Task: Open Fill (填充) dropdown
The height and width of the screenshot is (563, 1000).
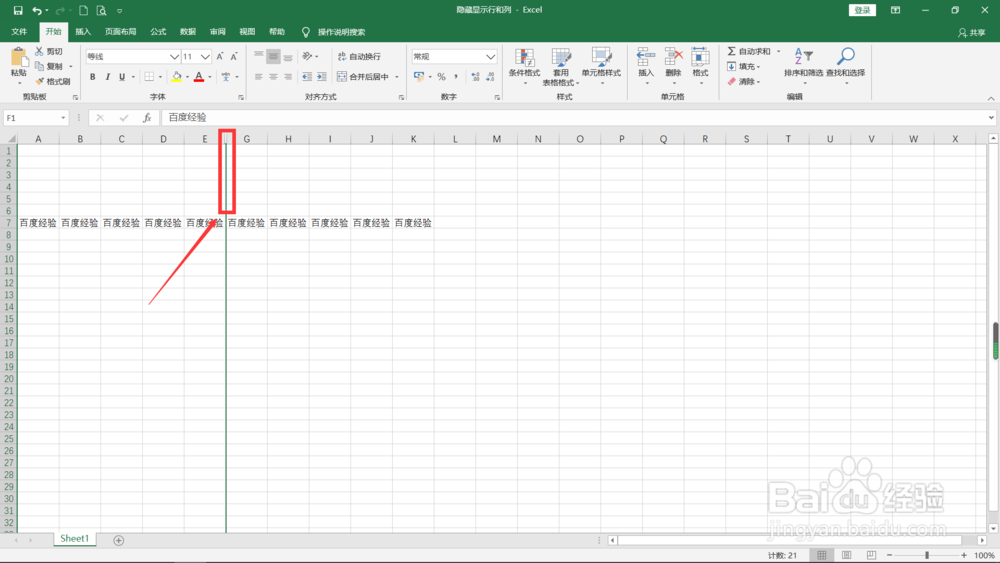Action: (x=744, y=66)
